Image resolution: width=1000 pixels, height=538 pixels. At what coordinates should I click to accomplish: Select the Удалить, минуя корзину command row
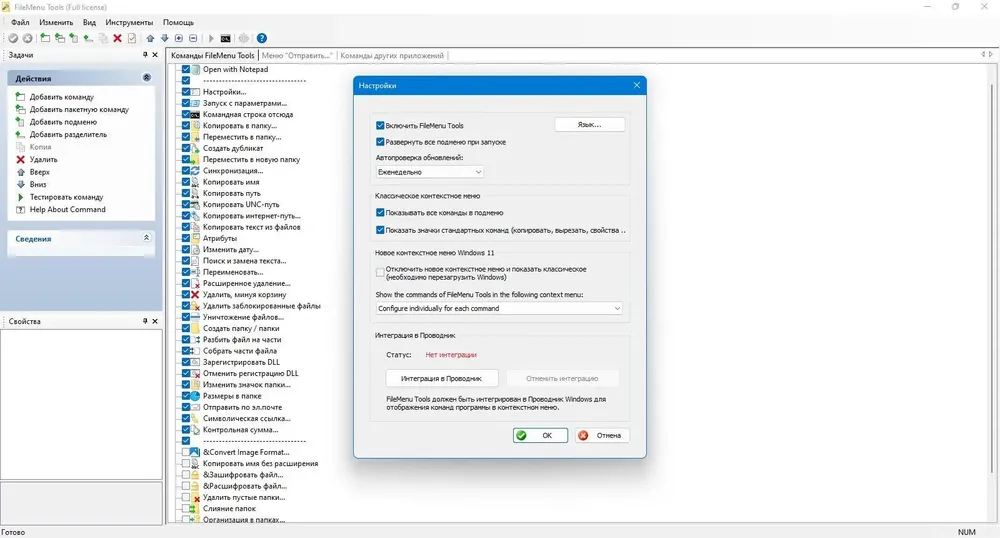coord(244,294)
